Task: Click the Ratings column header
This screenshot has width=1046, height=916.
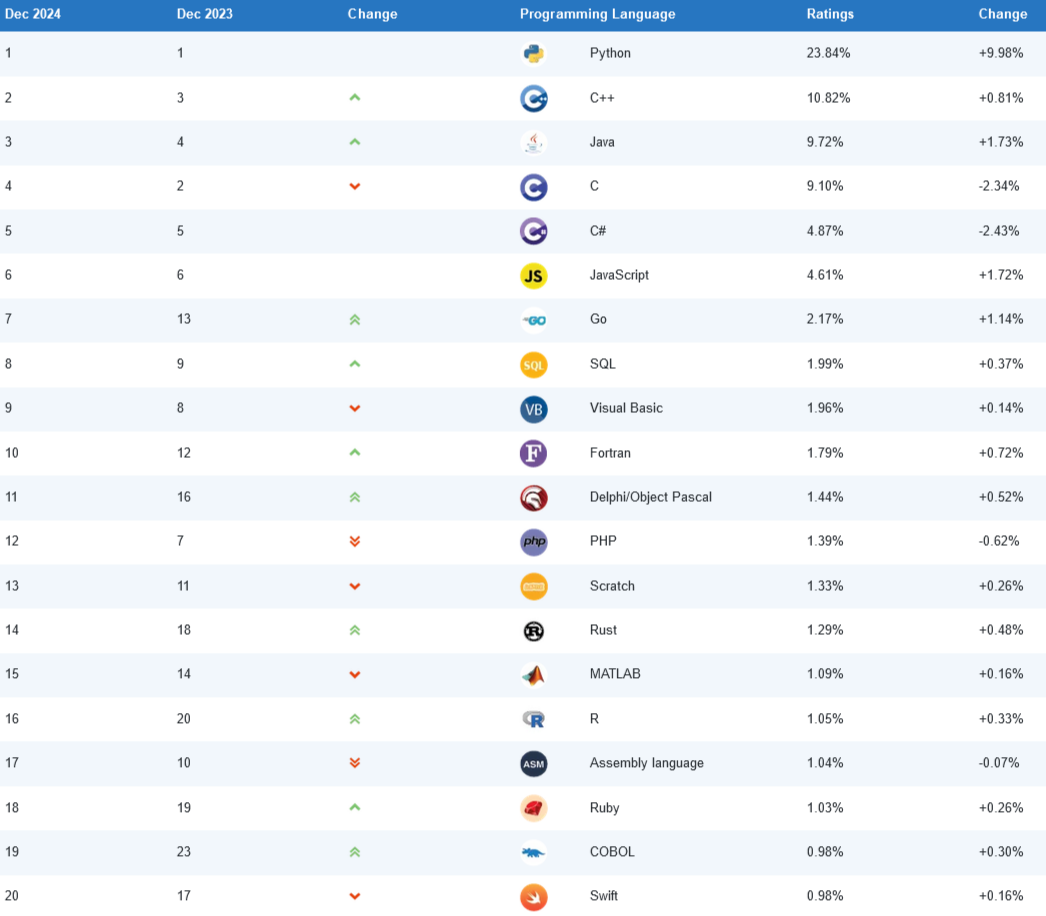Action: click(830, 14)
